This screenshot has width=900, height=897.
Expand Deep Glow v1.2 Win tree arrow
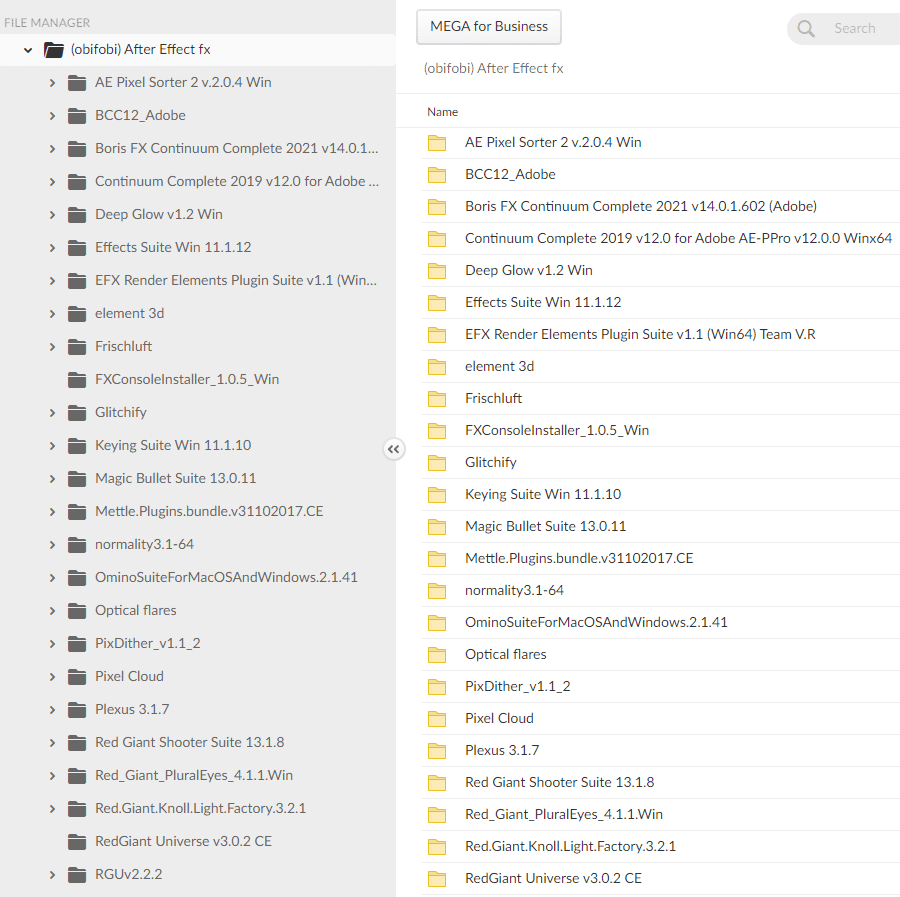[x=52, y=215]
